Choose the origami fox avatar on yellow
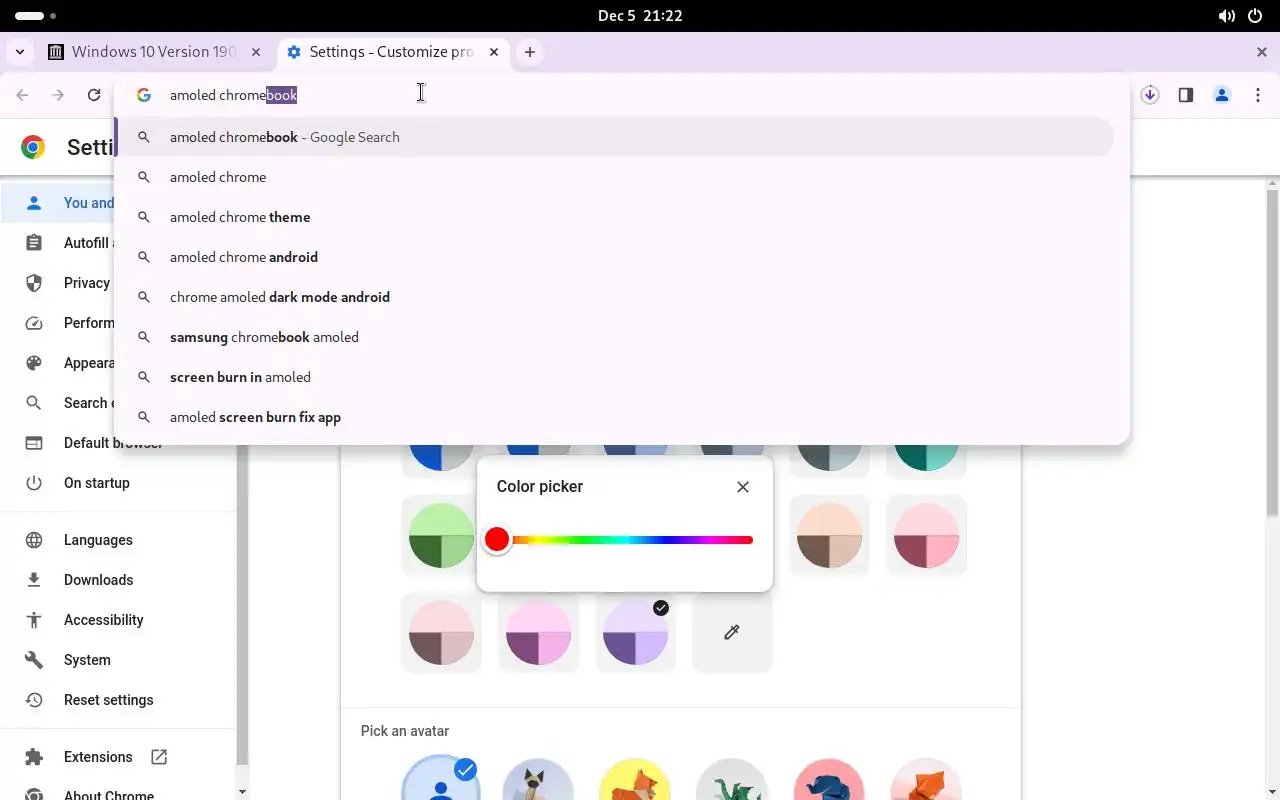 click(x=635, y=780)
